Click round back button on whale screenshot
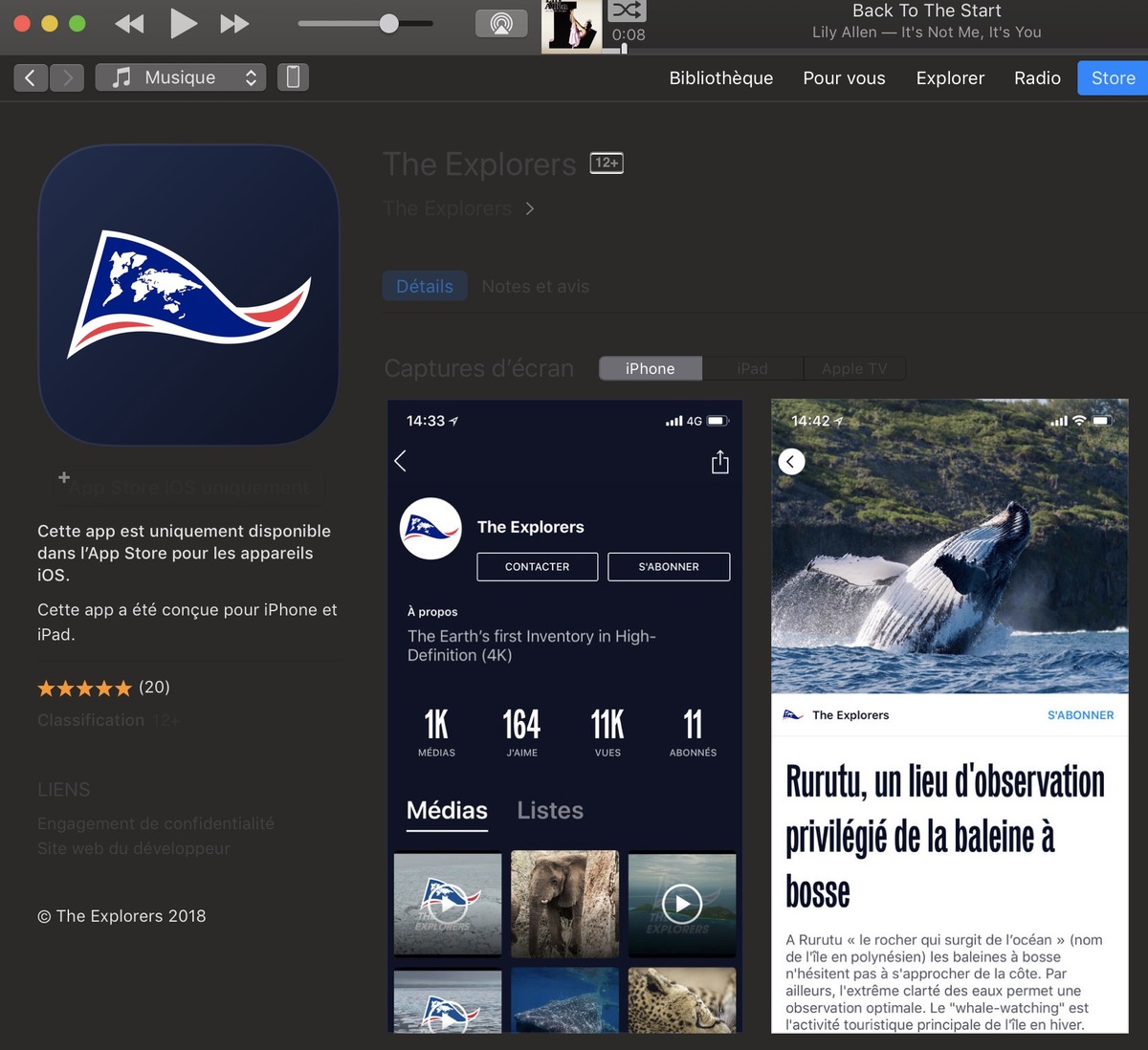 [790, 462]
